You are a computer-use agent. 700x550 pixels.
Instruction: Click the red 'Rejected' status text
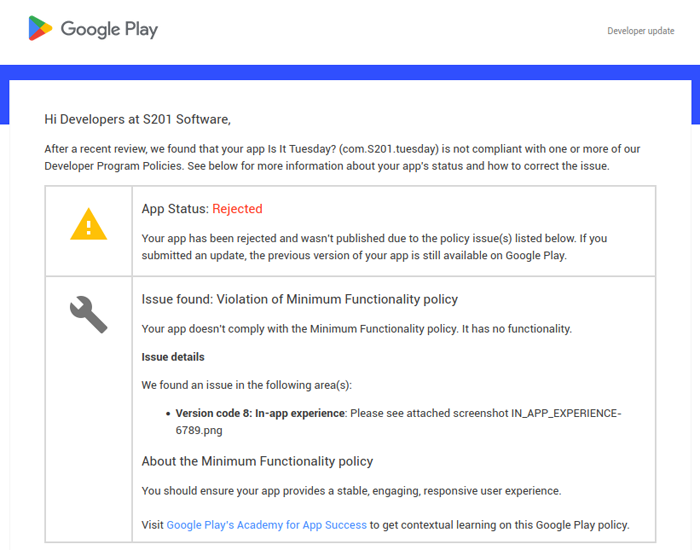pos(237,209)
